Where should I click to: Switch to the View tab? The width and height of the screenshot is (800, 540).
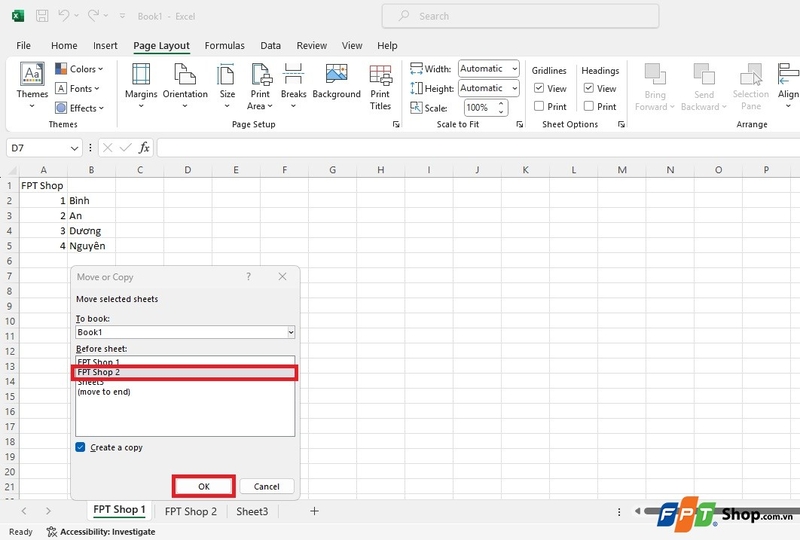click(352, 45)
